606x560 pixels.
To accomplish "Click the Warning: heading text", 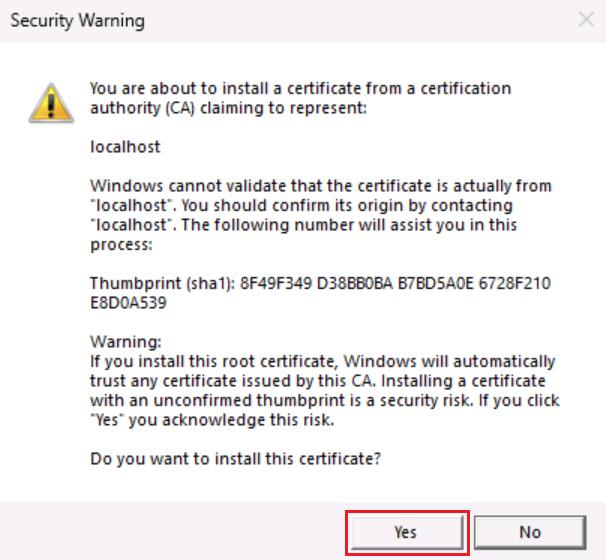I will click(126, 342).
